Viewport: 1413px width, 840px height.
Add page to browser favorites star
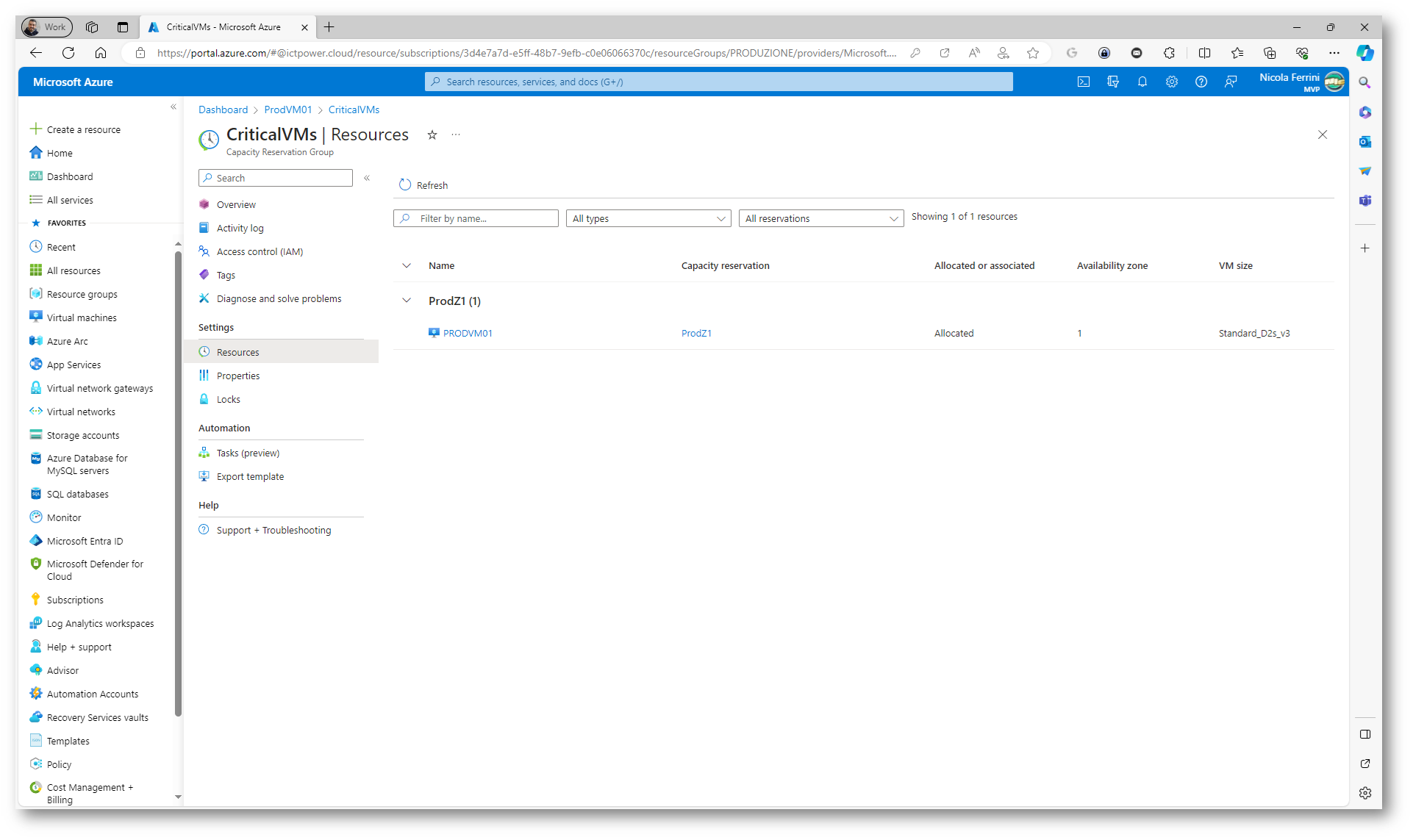pos(1033,53)
